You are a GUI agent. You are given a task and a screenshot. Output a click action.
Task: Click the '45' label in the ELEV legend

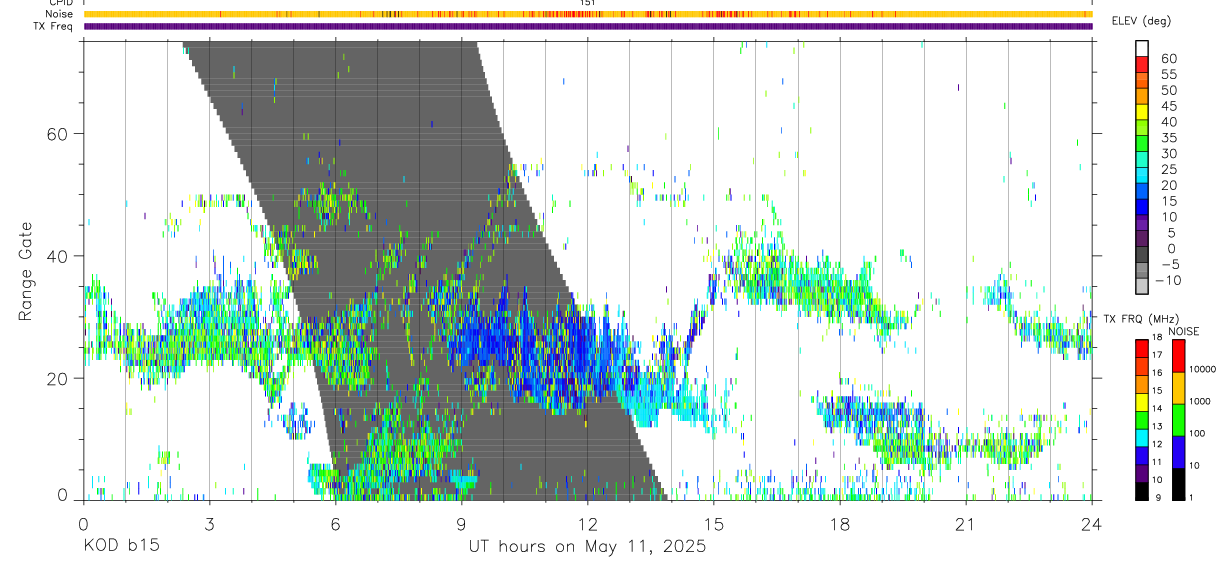pos(1168,106)
